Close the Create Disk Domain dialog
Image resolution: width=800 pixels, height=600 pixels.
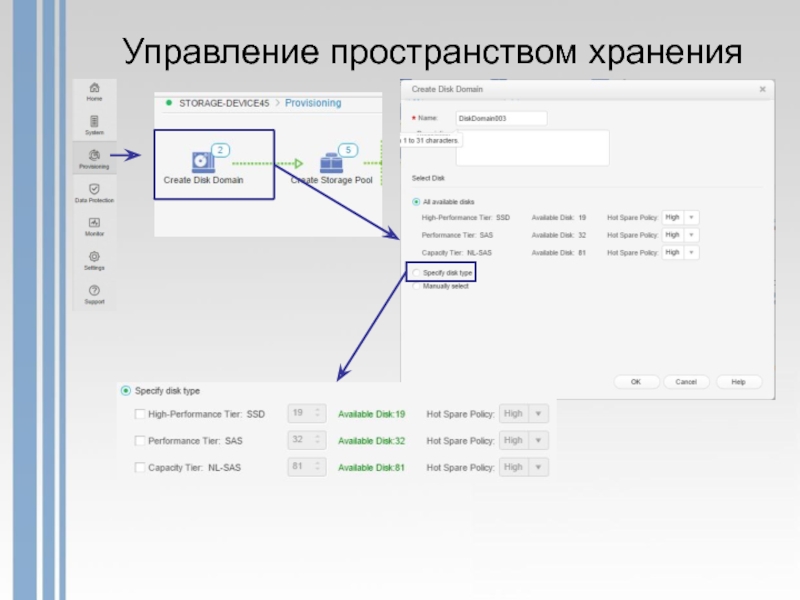(x=762, y=89)
